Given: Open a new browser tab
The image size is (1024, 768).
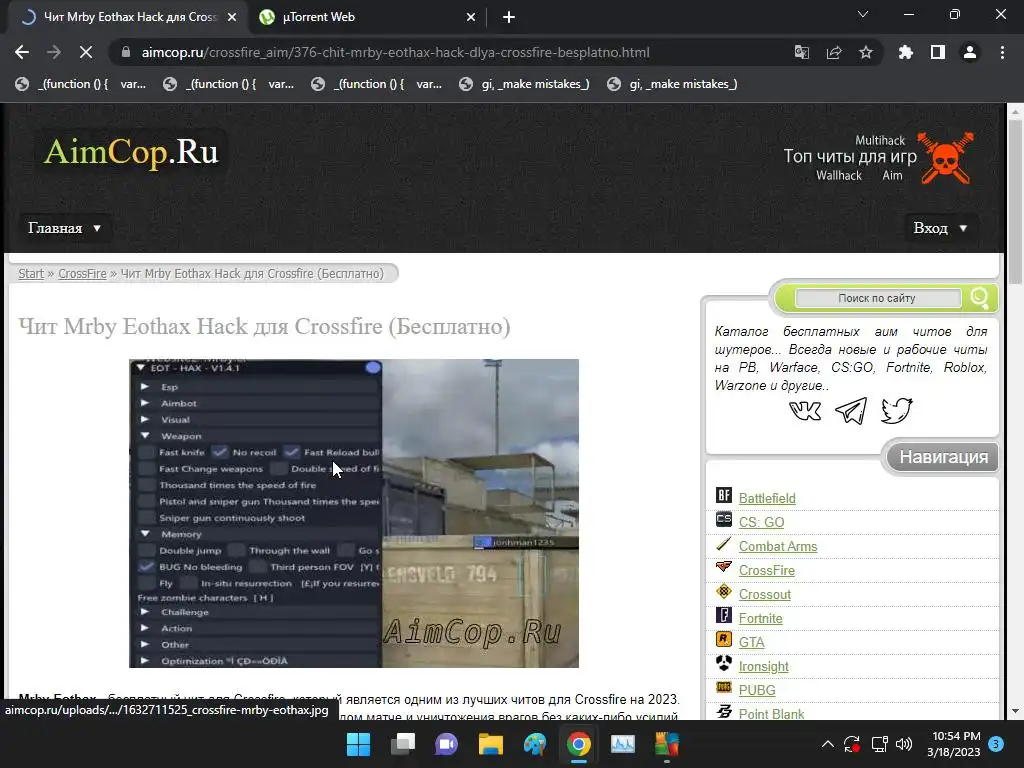Looking at the screenshot, I should pos(509,17).
